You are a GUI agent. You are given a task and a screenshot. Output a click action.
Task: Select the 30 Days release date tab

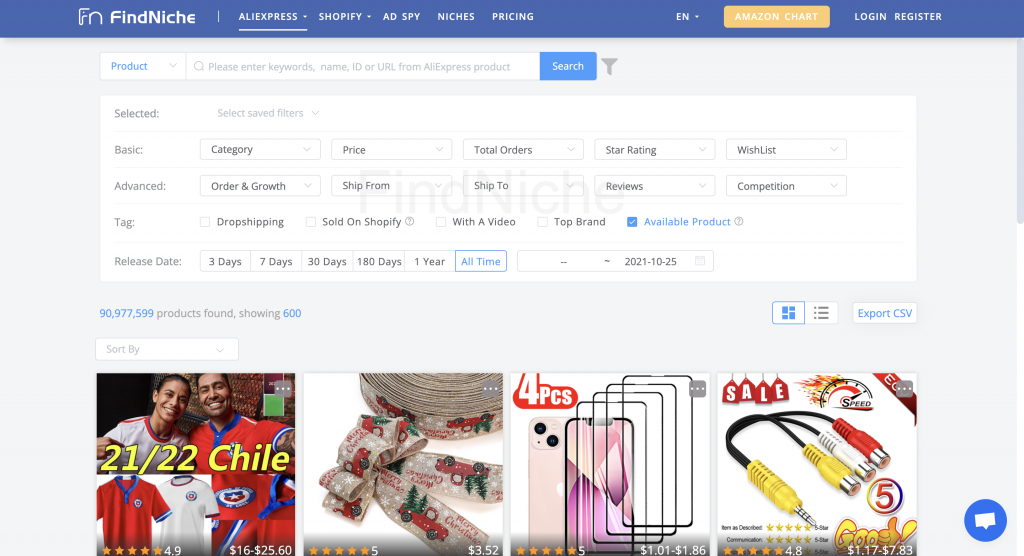pos(327,261)
